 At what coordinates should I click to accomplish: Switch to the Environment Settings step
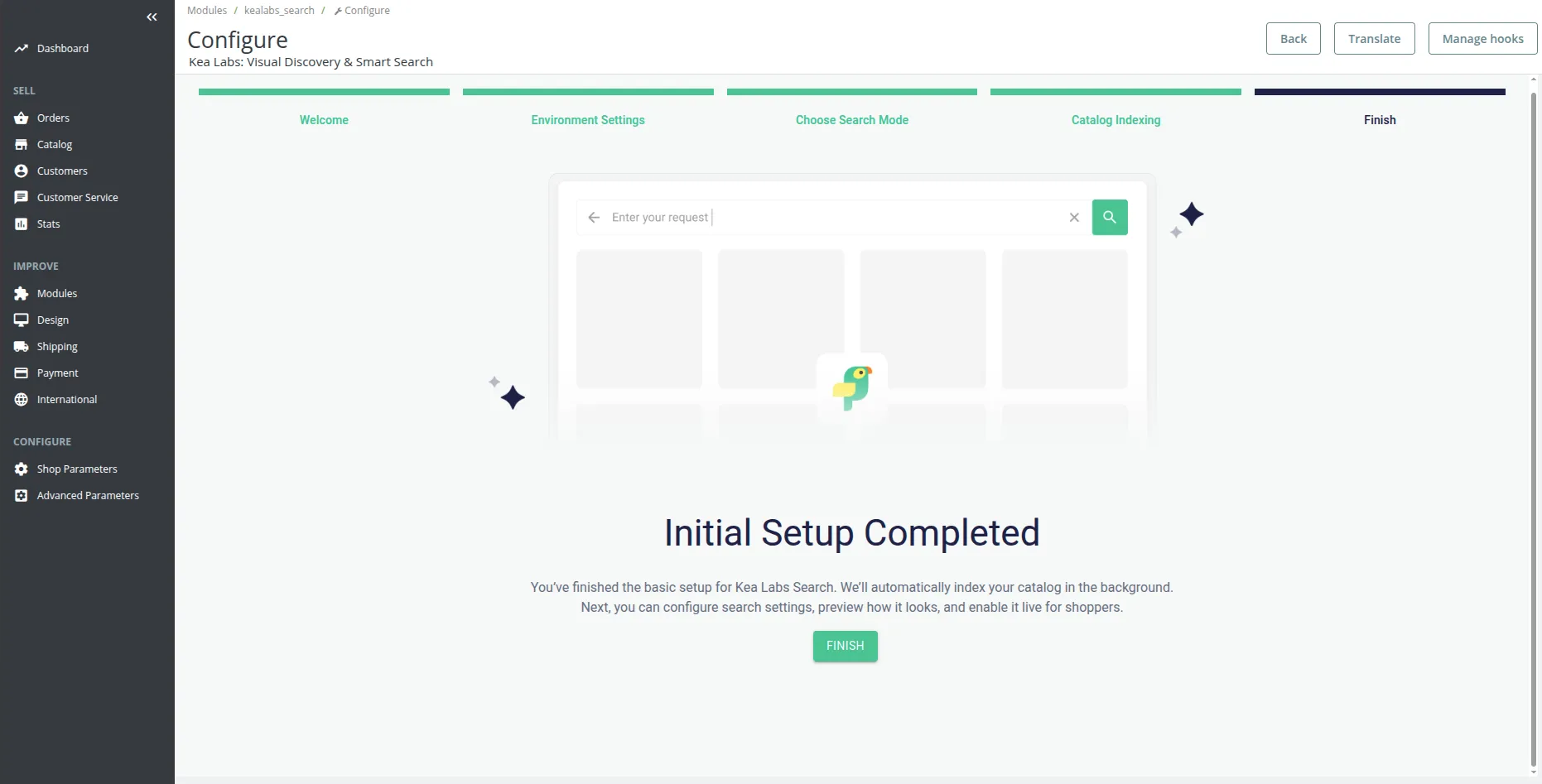click(x=588, y=120)
